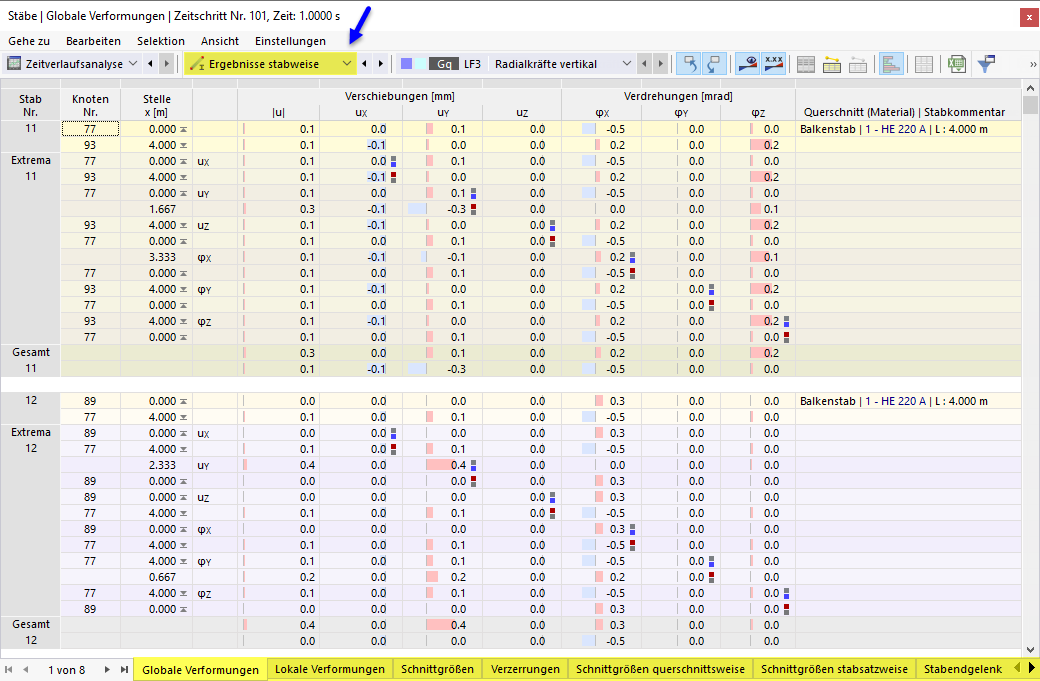Select the focused Knoten 77 cell in Stab 11 row
The image size is (1040, 681).
pos(90,129)
